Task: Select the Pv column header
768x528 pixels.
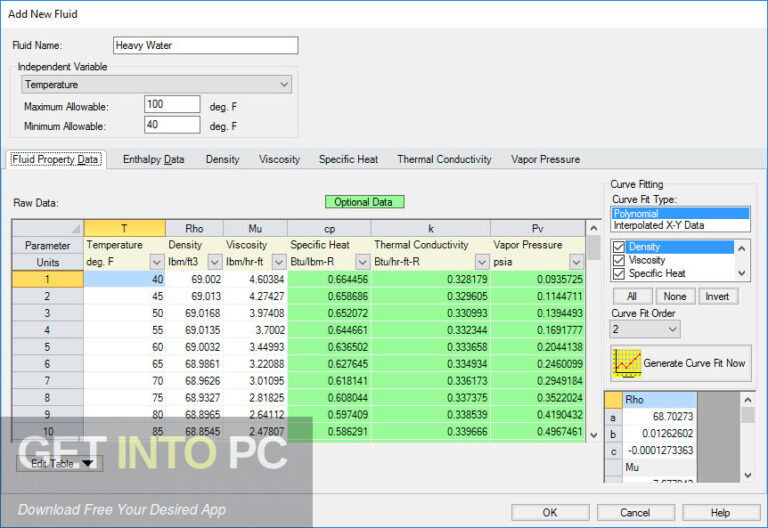Action: pos(537,228)
